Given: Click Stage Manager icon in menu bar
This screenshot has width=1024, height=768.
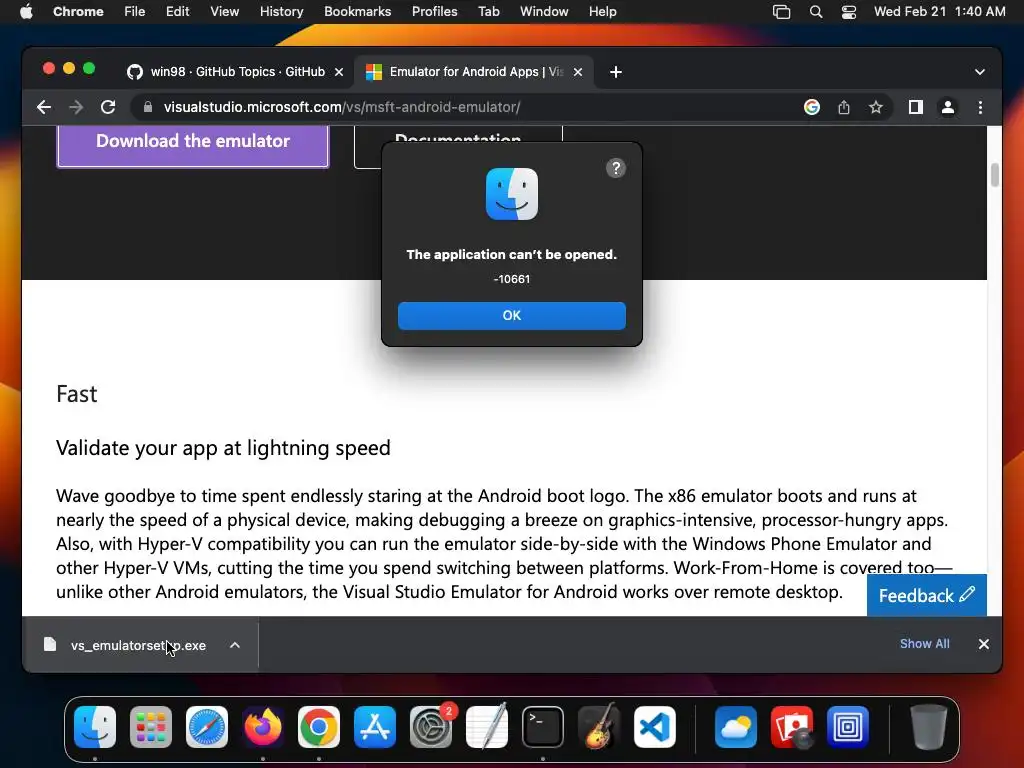Looking at the screenshot, I should 781,12.
